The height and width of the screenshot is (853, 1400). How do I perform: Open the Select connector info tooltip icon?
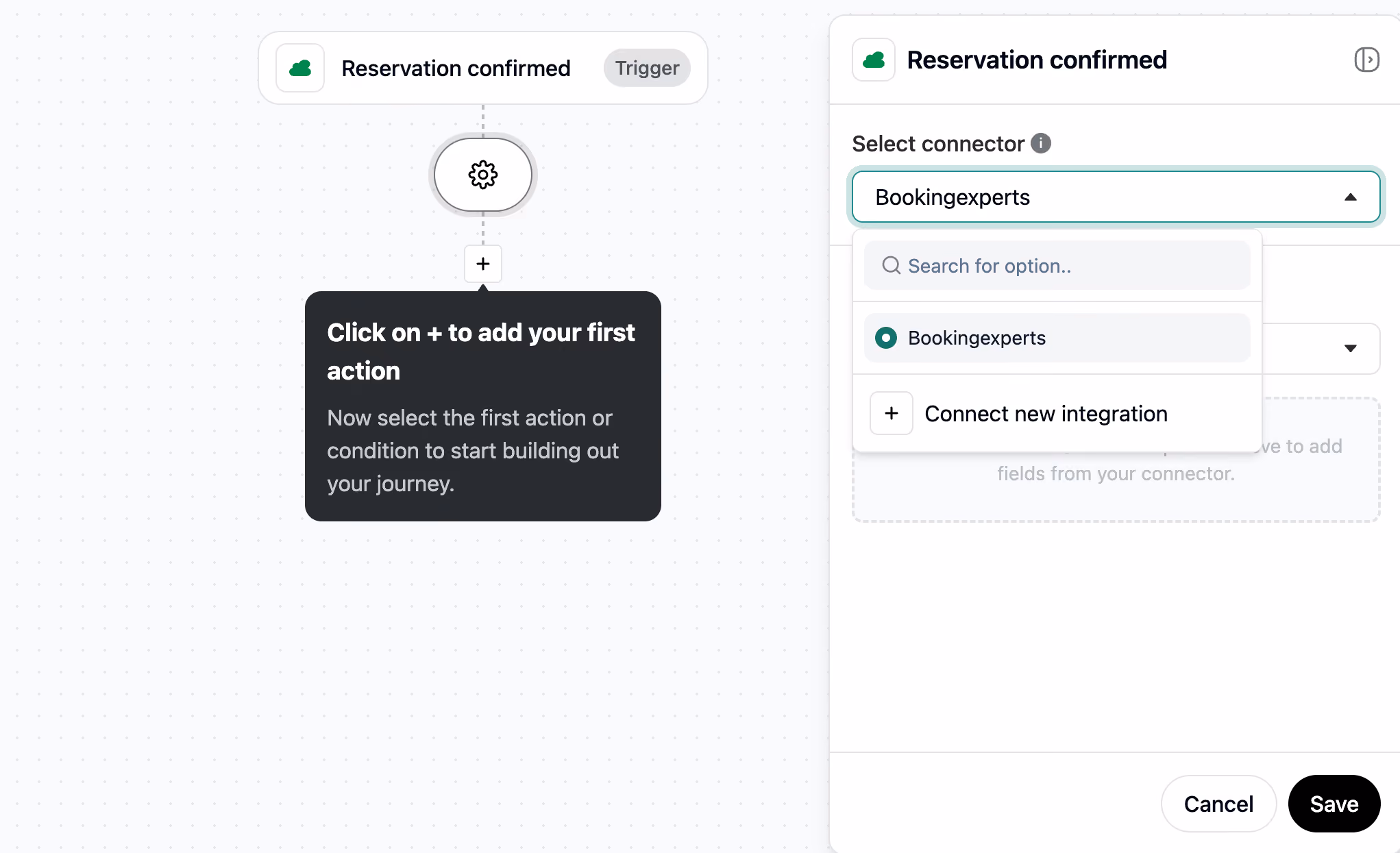coord(1041,143)
